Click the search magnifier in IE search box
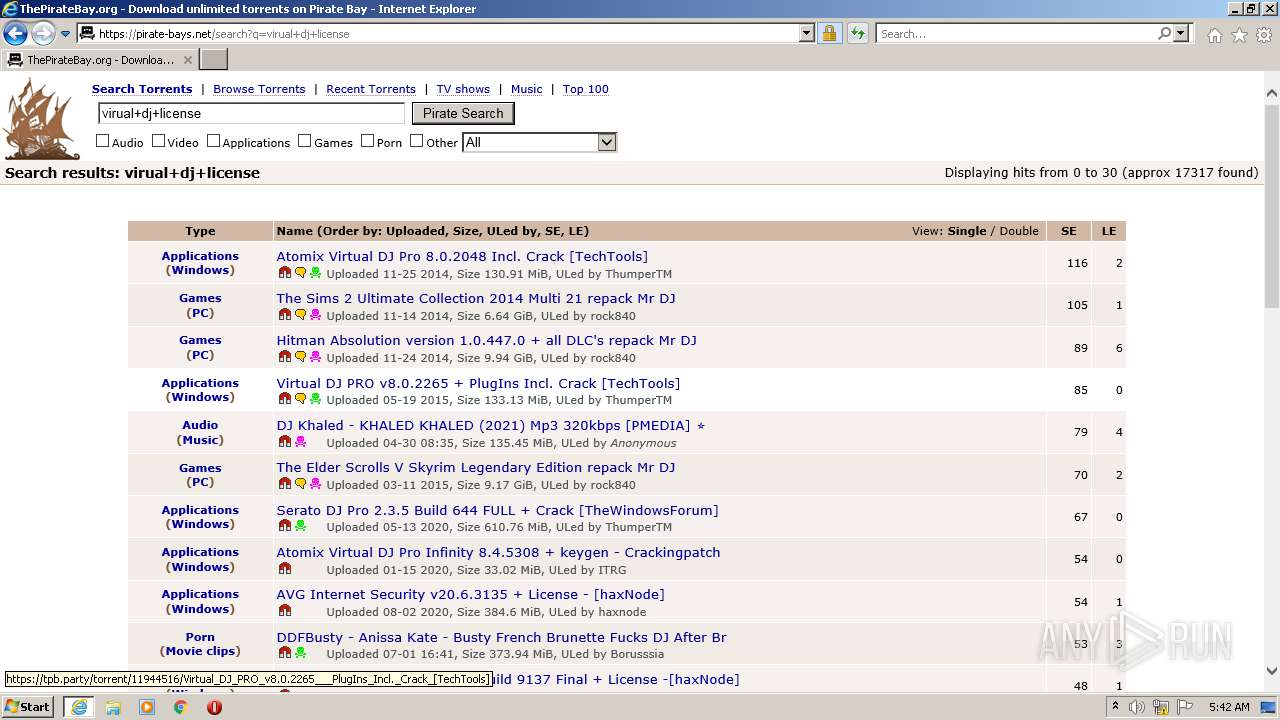1280x720 pixels. click(x=1164, y=34)
